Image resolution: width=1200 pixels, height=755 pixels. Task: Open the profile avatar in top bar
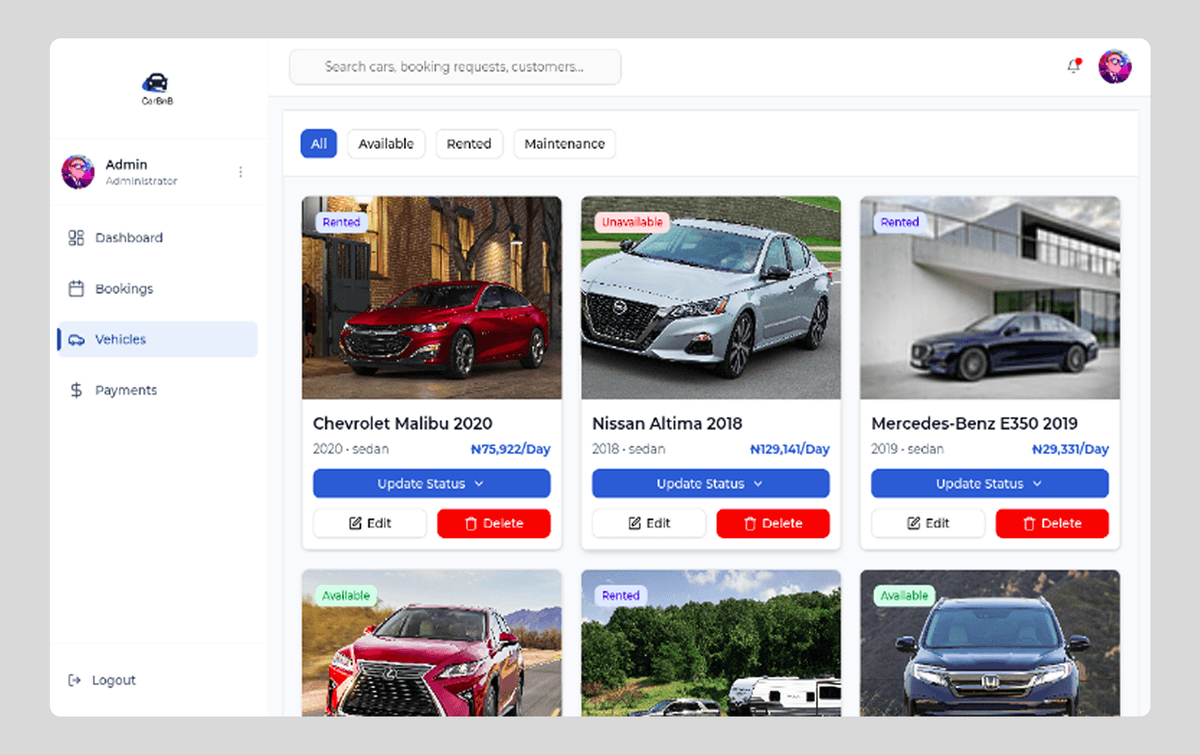tap(1115, 67)
